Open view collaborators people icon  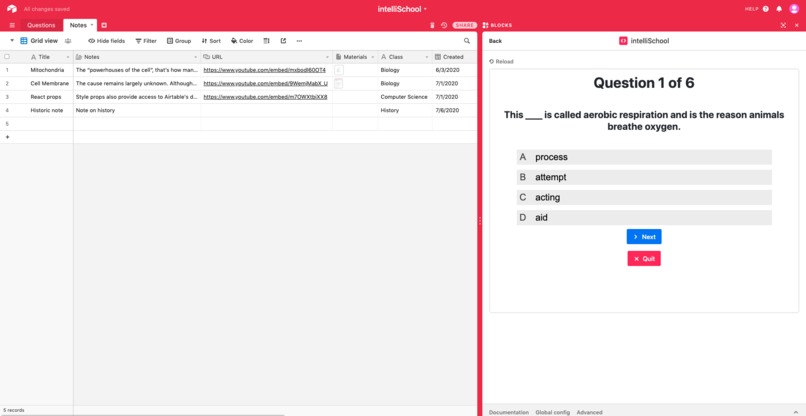coord(68,41)
